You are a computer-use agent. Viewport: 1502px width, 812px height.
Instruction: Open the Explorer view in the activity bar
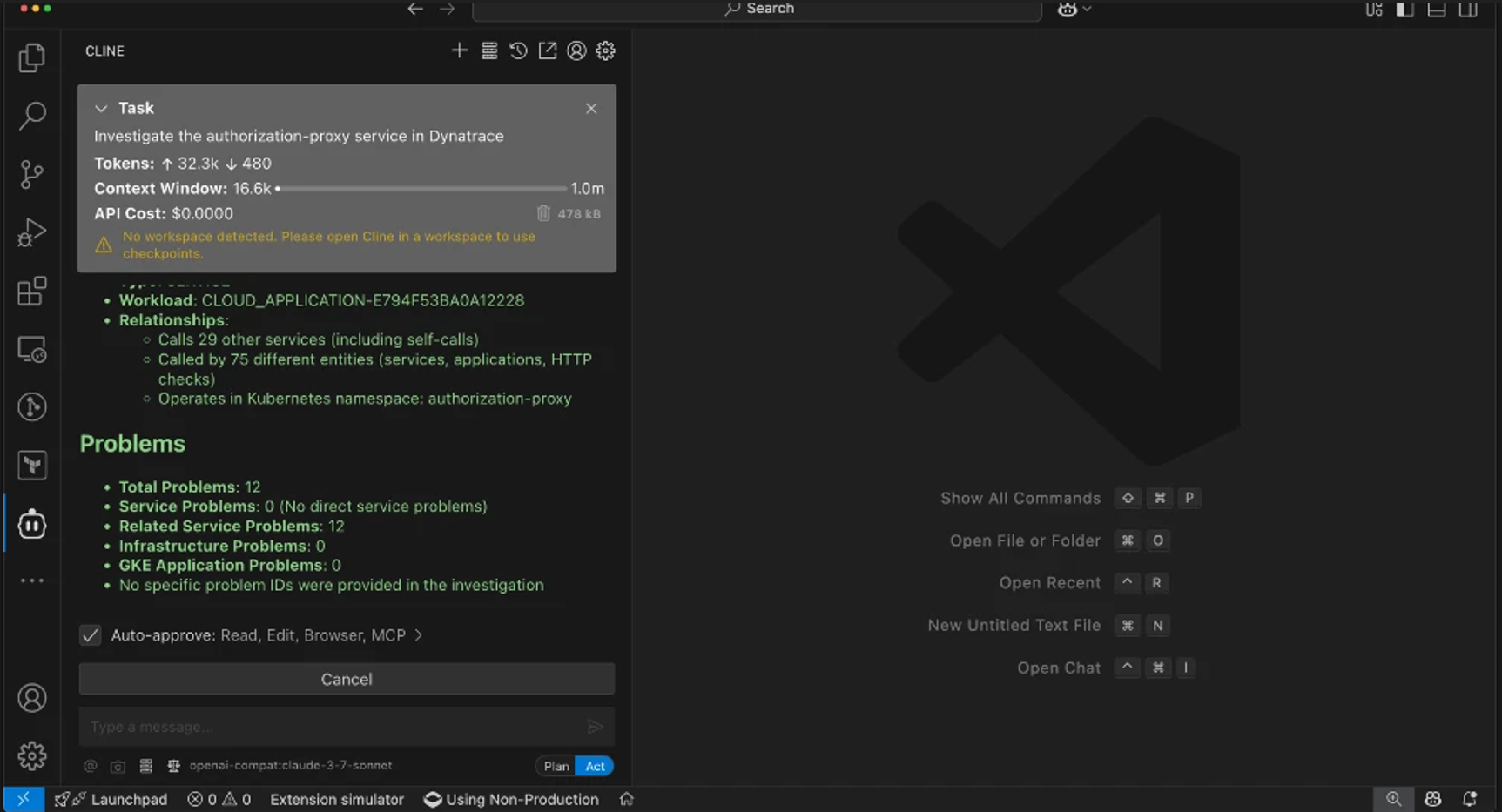coord(32,57)
